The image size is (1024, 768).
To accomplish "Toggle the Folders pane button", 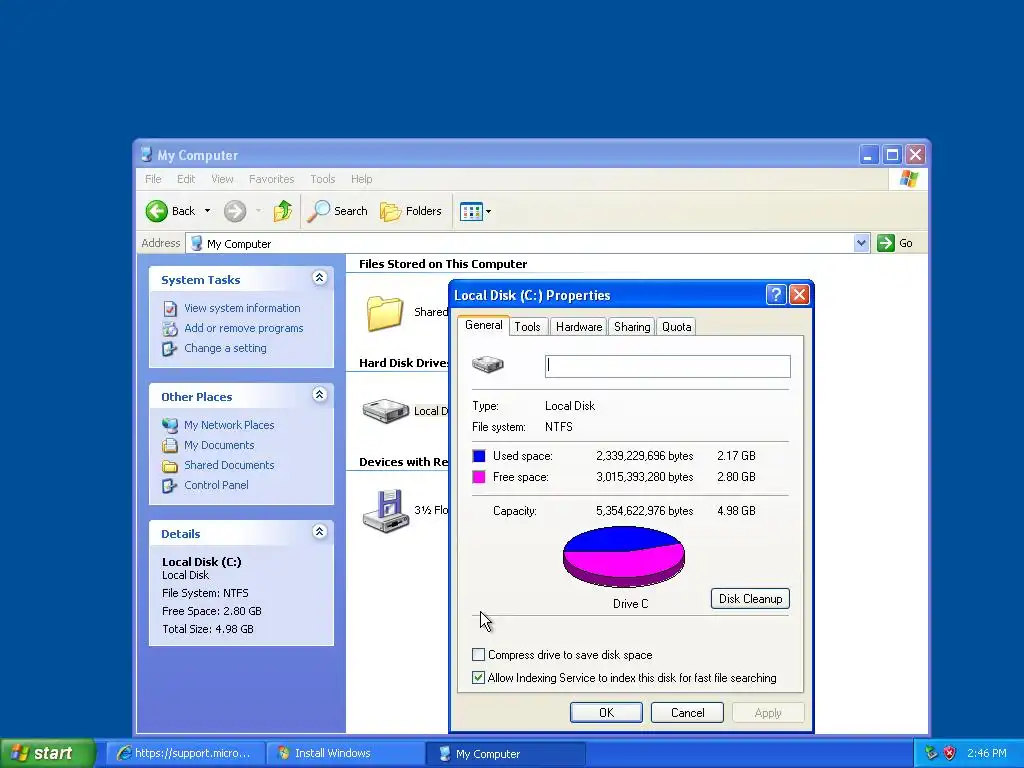I will (411, 211).
